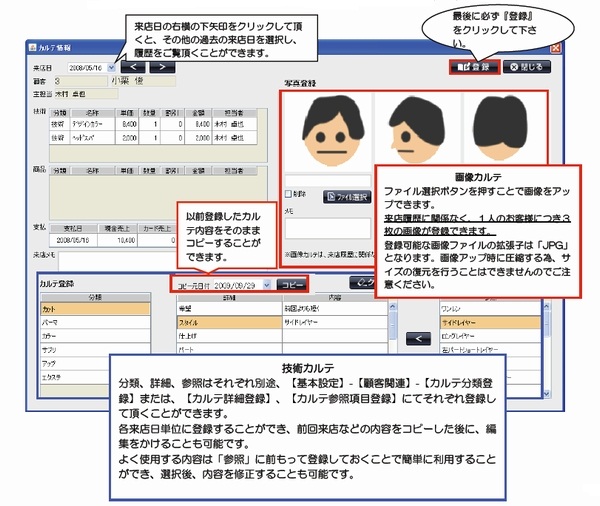
Task: Go to the next visit with the > arrow
Action: click(x=162, y=67)
